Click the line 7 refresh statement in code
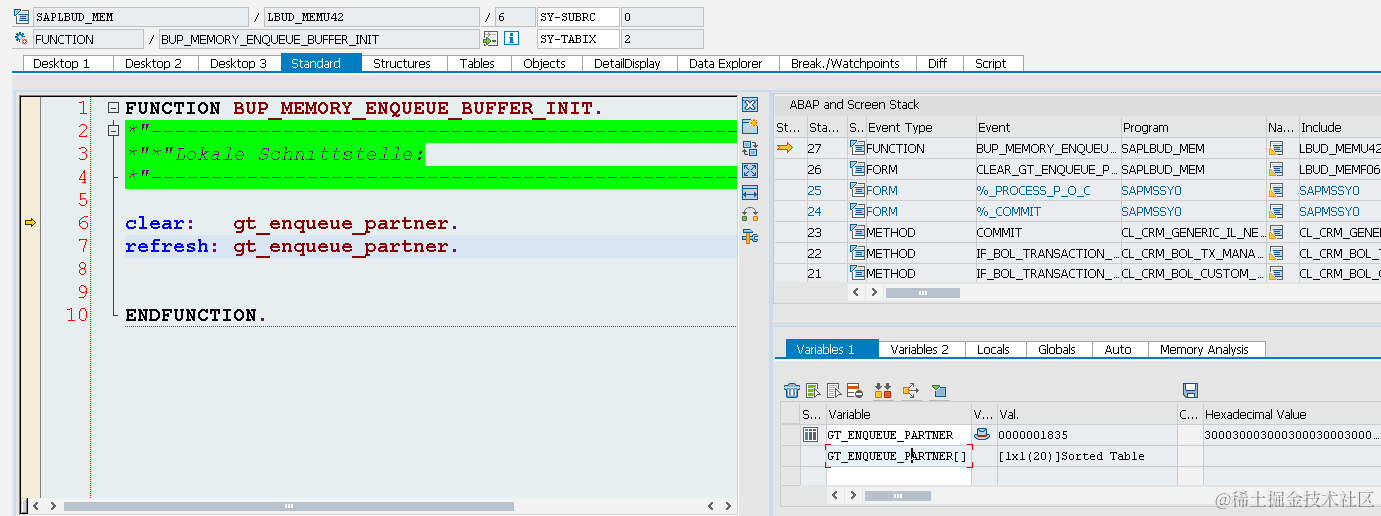Viewport: 1381px width, 516px height. [x=292, y=246]
